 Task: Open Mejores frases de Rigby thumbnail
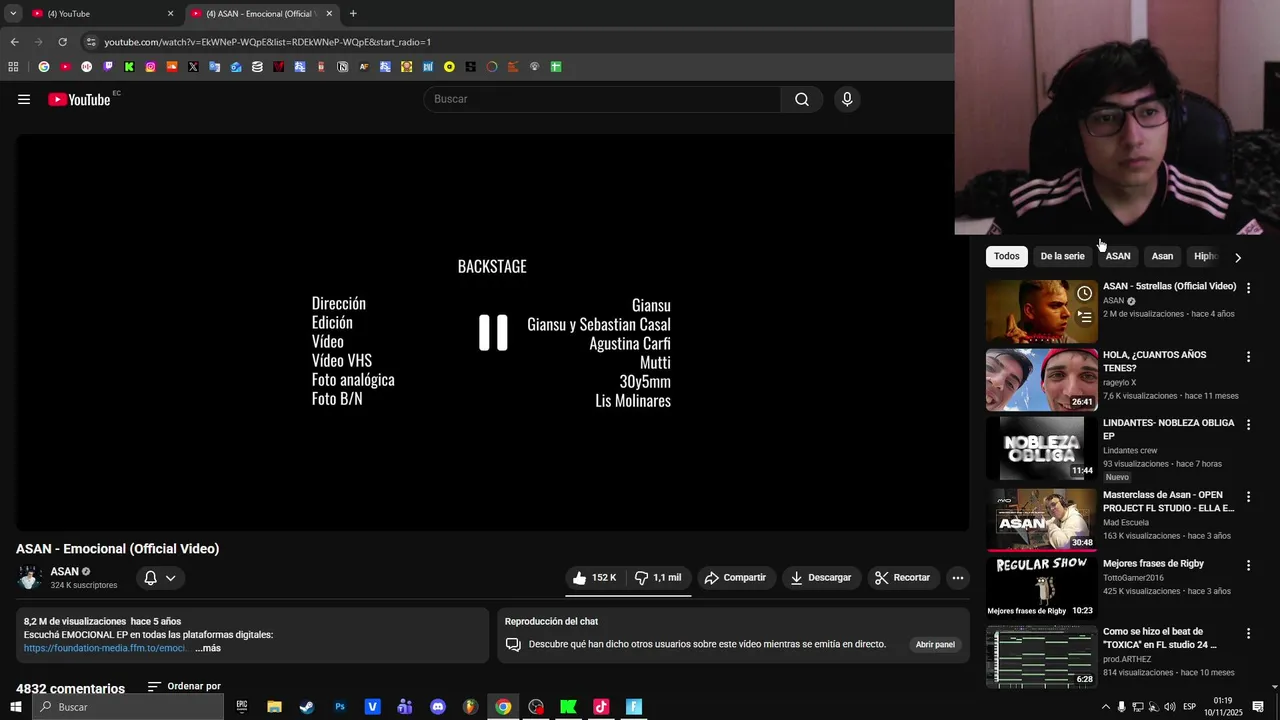(1042, 587)
